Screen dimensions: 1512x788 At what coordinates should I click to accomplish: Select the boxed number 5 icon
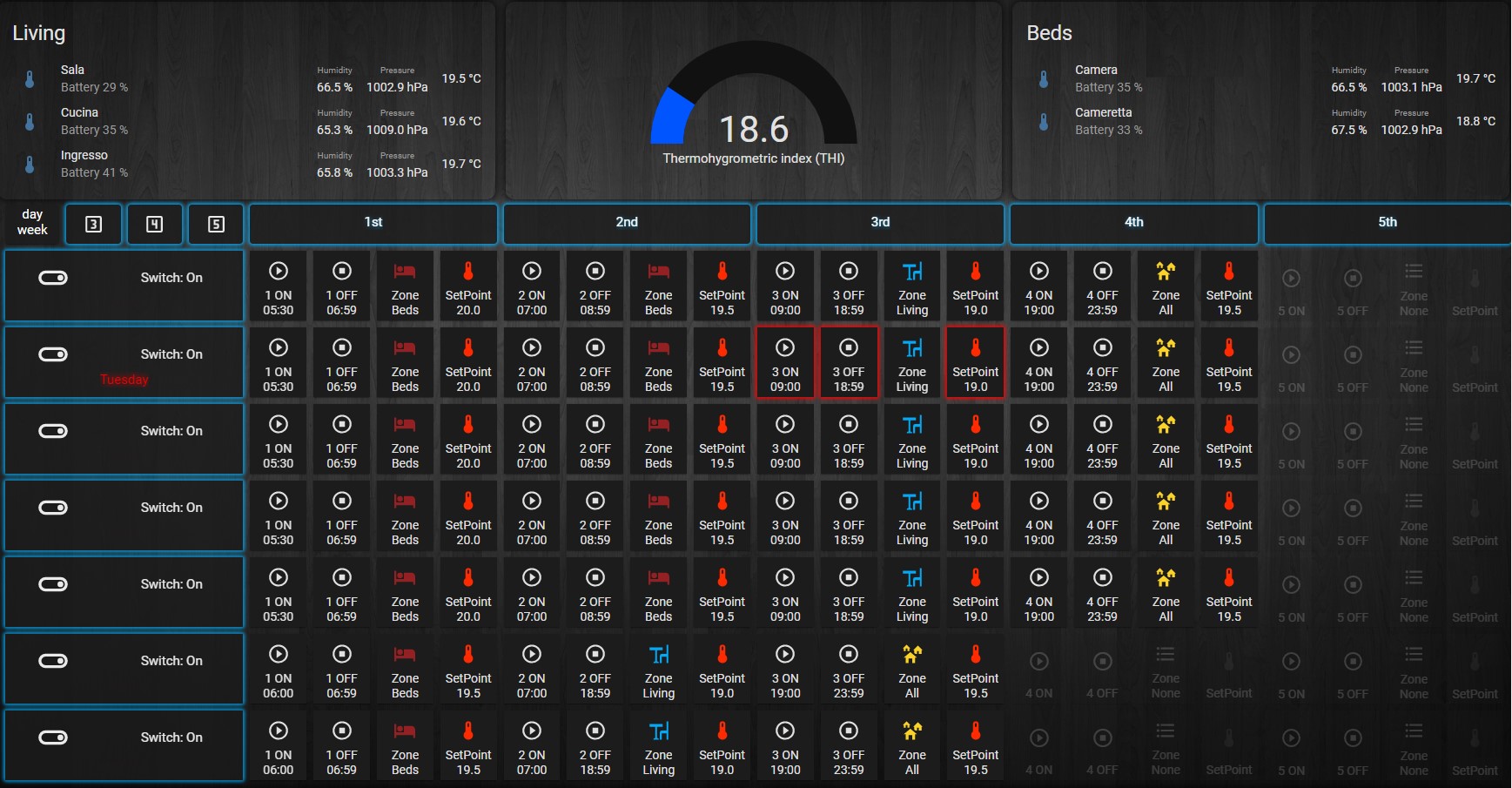[x=216, y=225]
